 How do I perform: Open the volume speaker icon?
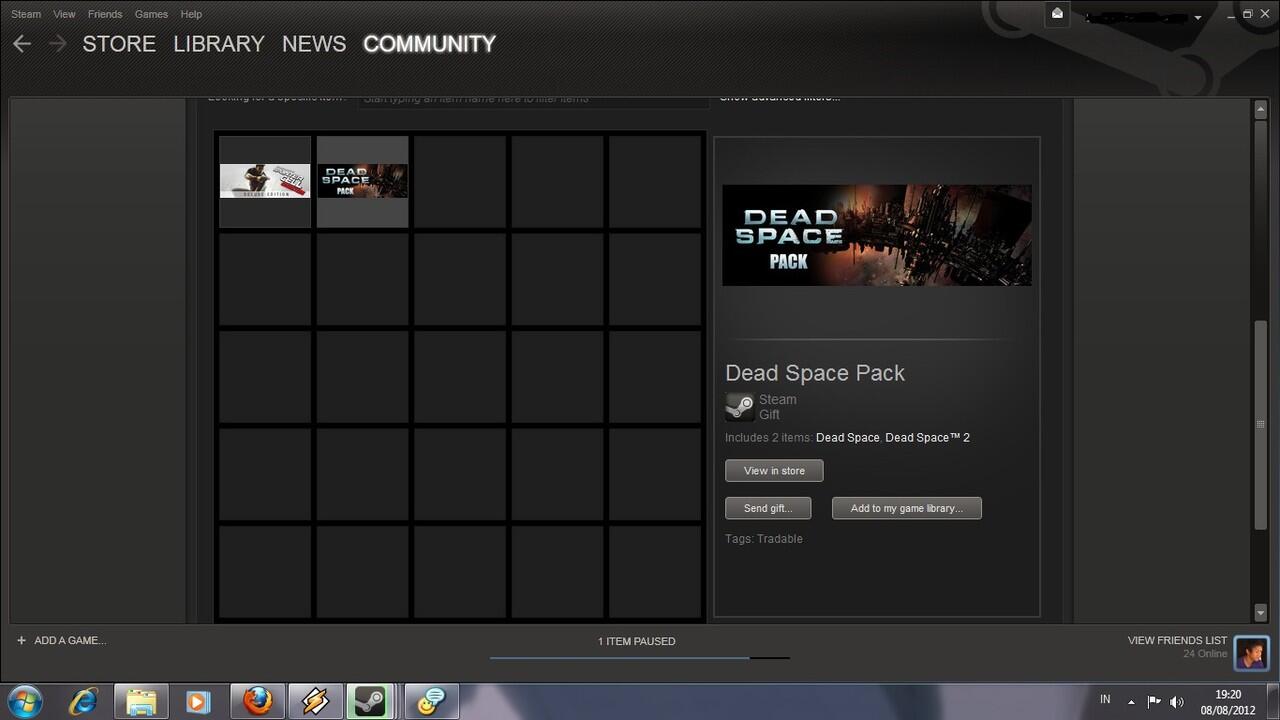click(x=1177, y=702)
